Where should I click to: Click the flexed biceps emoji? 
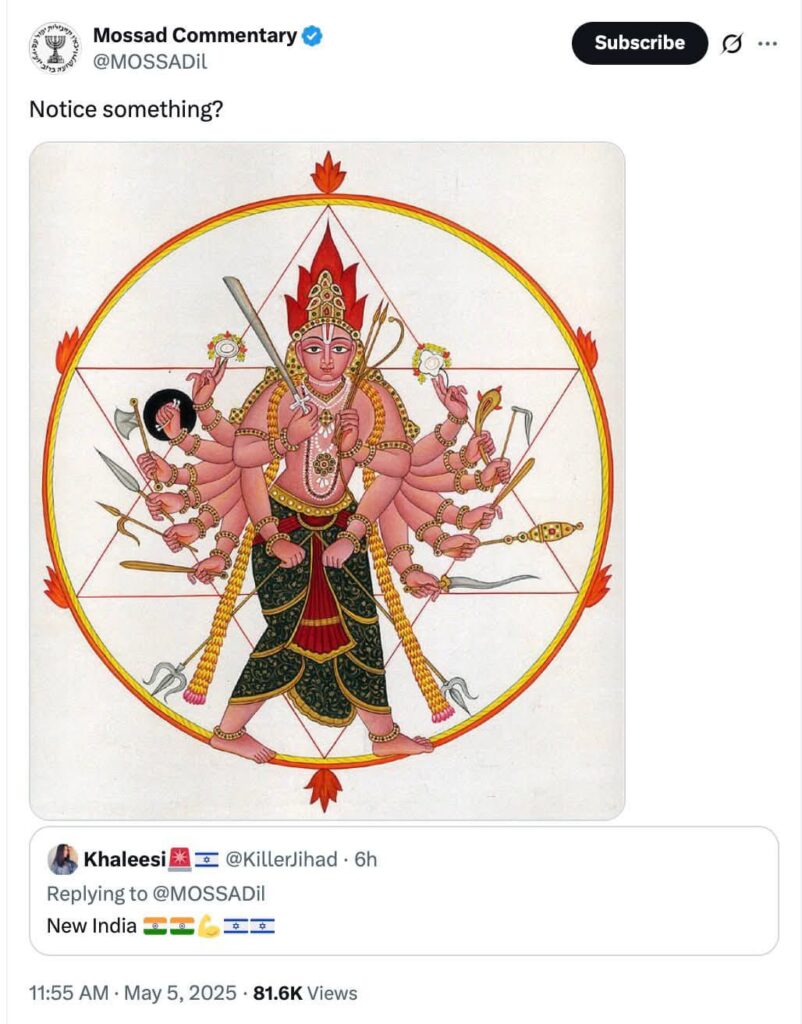coord(209,926)
